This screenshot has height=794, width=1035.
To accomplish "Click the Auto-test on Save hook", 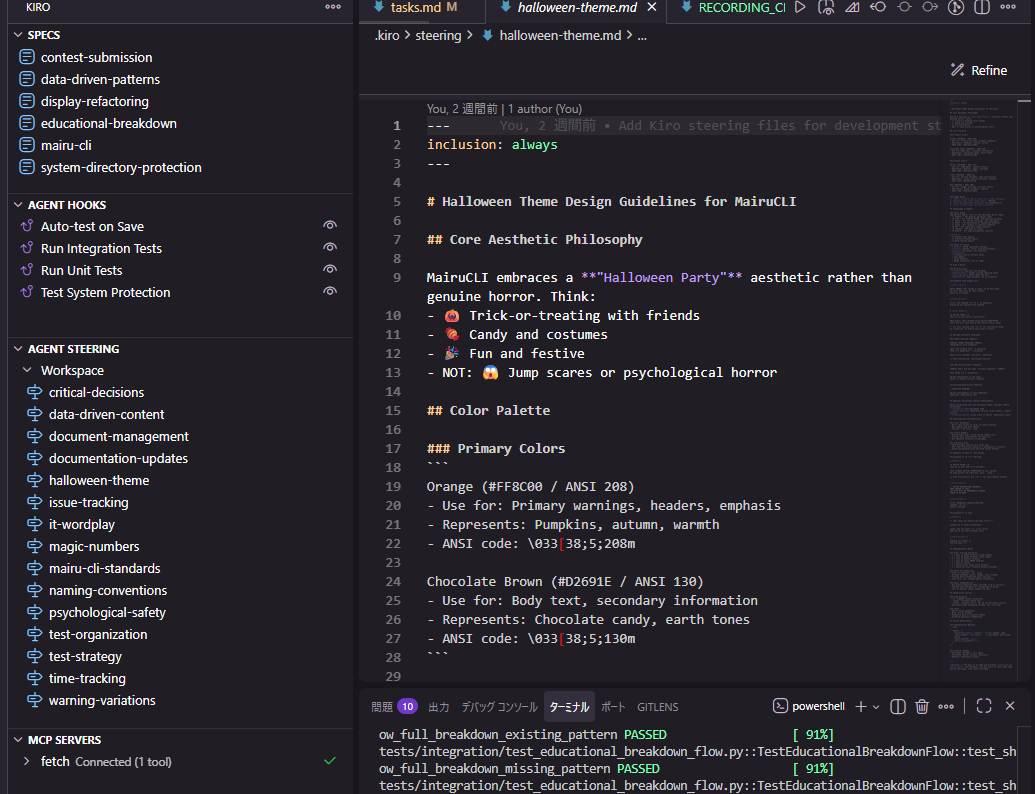I will click(x=92, y=226).
